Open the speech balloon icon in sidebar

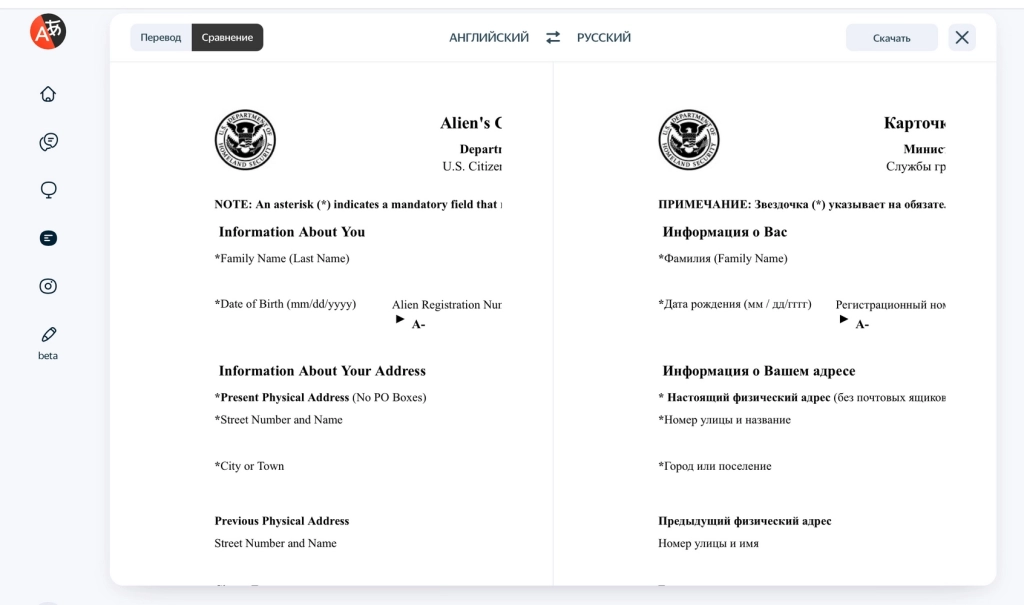click(48, 190)
